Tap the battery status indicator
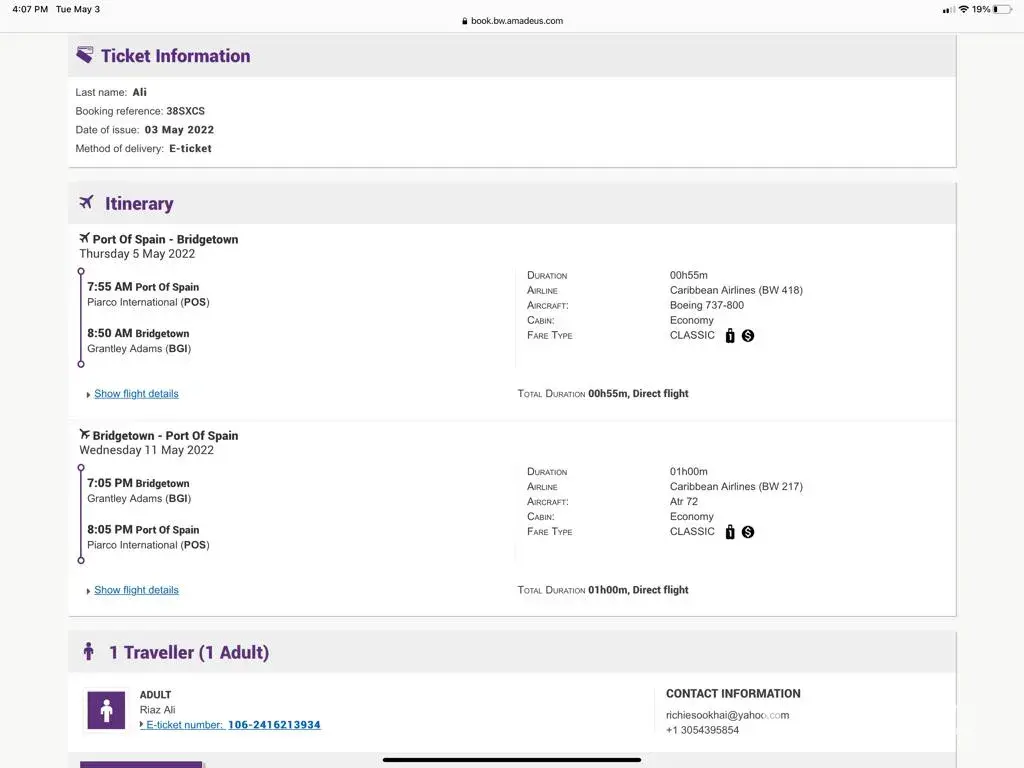Image resolution: width=1024 pixels, height=768 pixels. tap(1001, 9)
